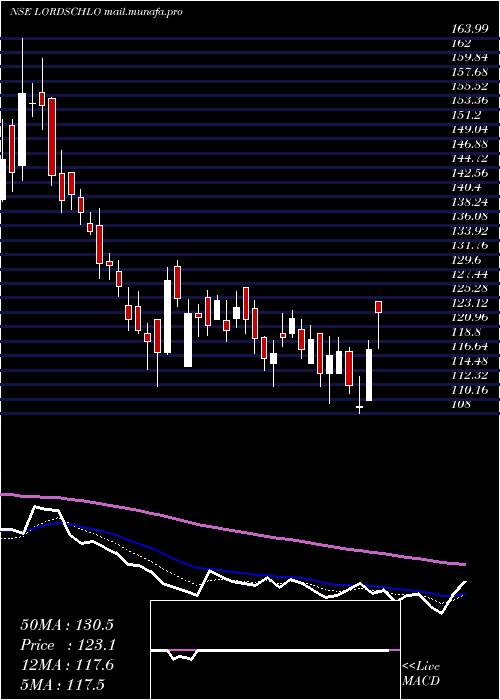Screen dimensions: 500x700
Task: Click the 118.8 price axis label
Action: tap(466, 332)
